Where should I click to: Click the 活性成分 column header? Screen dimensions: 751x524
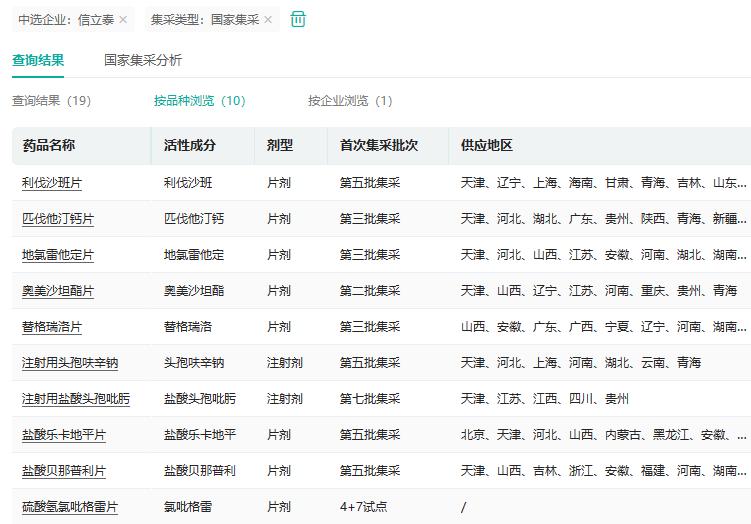point(190,145)
